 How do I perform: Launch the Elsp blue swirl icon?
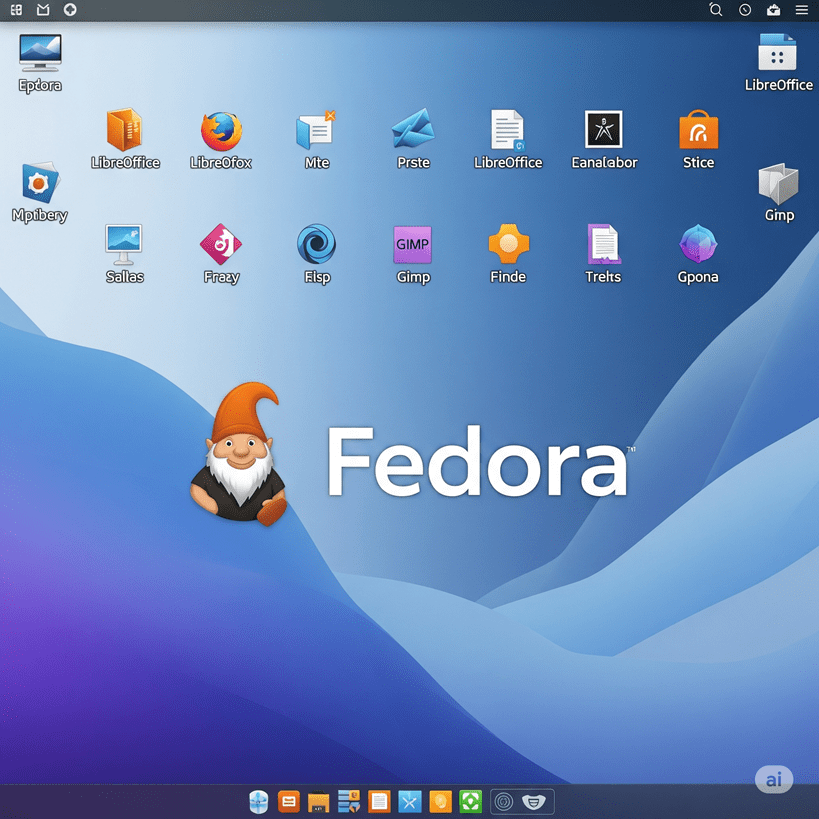(x=316, y=243)
